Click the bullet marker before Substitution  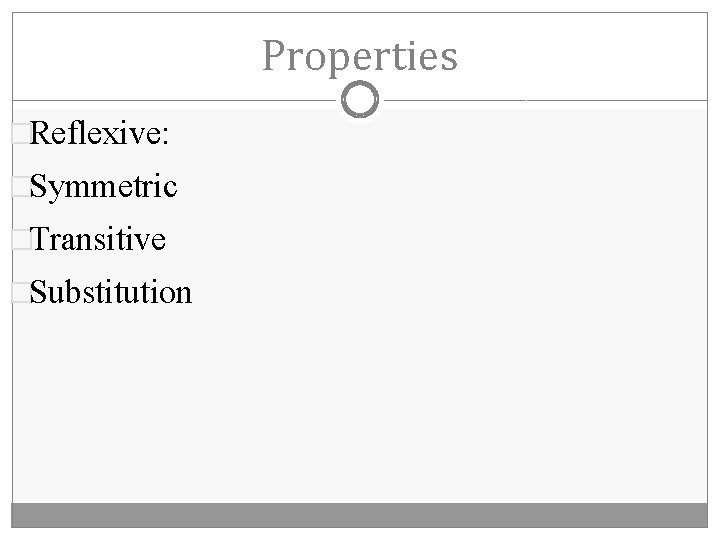point(22,293)
